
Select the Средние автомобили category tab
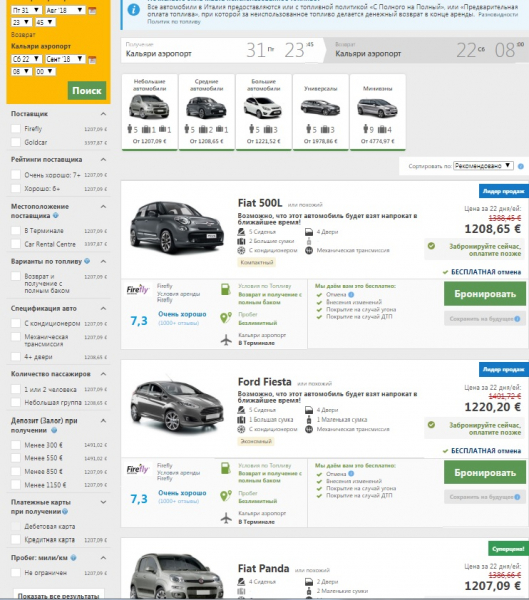(x=206, y=112)
